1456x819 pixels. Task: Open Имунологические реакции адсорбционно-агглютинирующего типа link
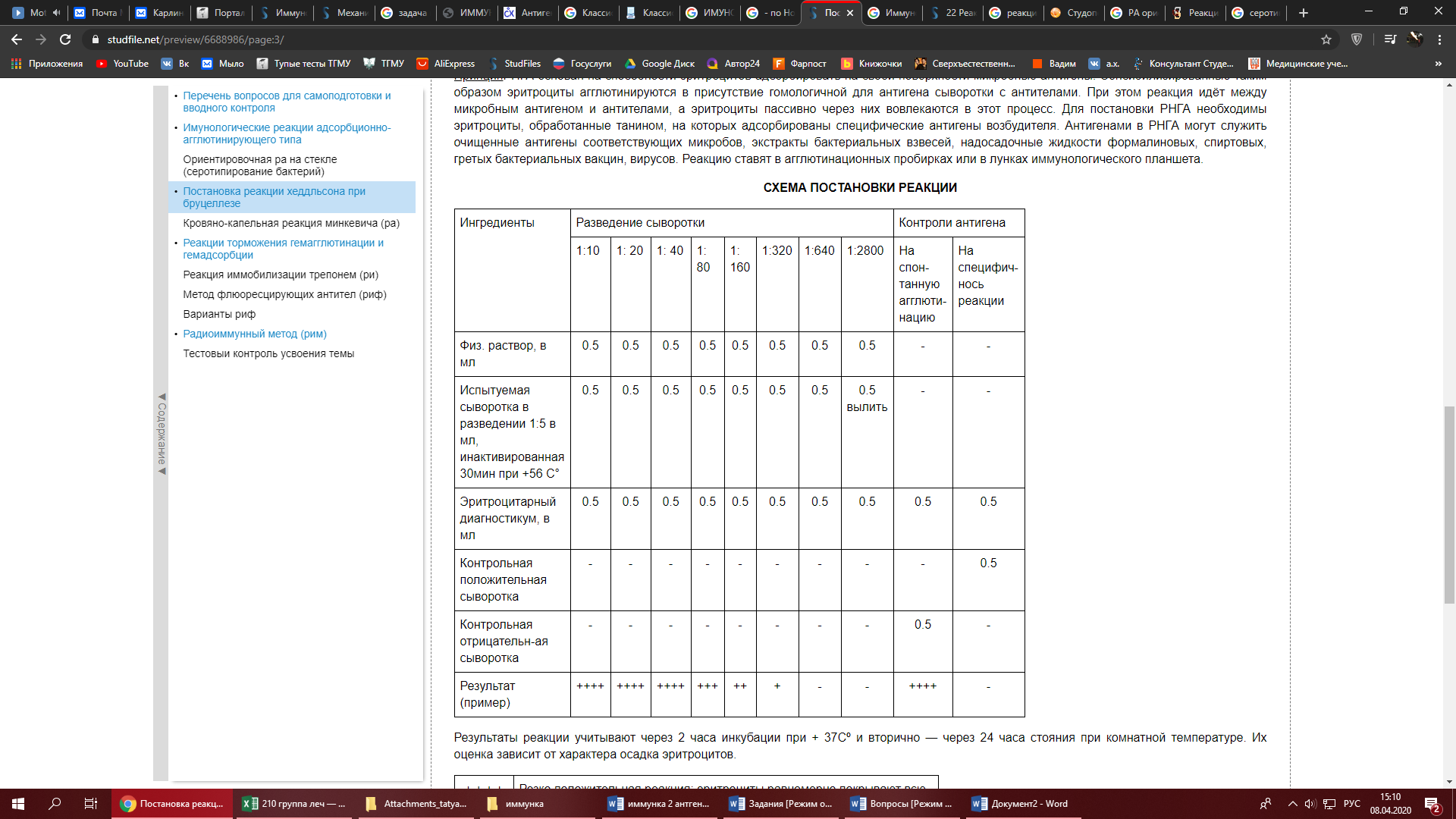287,133
